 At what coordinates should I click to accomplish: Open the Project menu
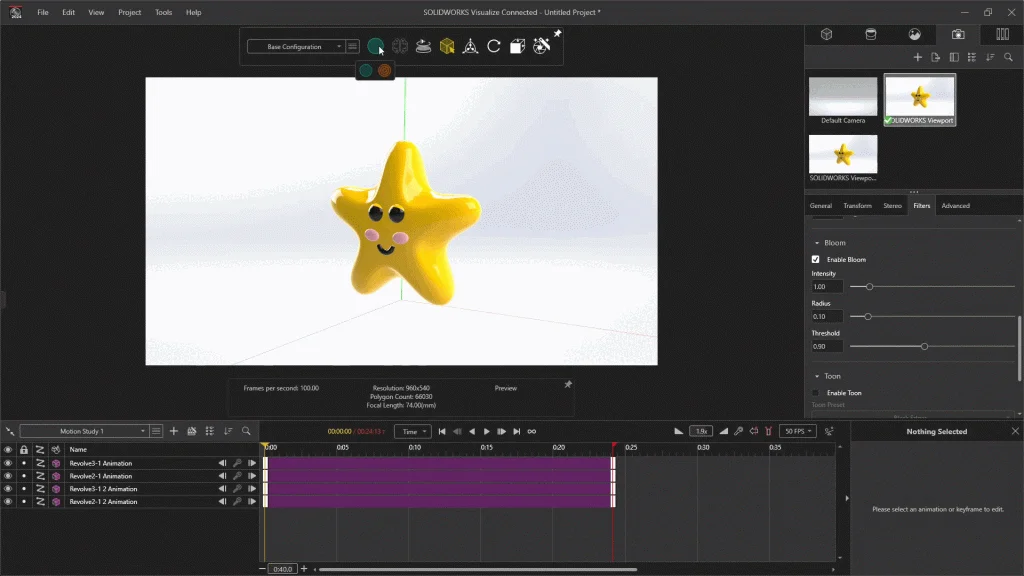(x=129, y=12)
